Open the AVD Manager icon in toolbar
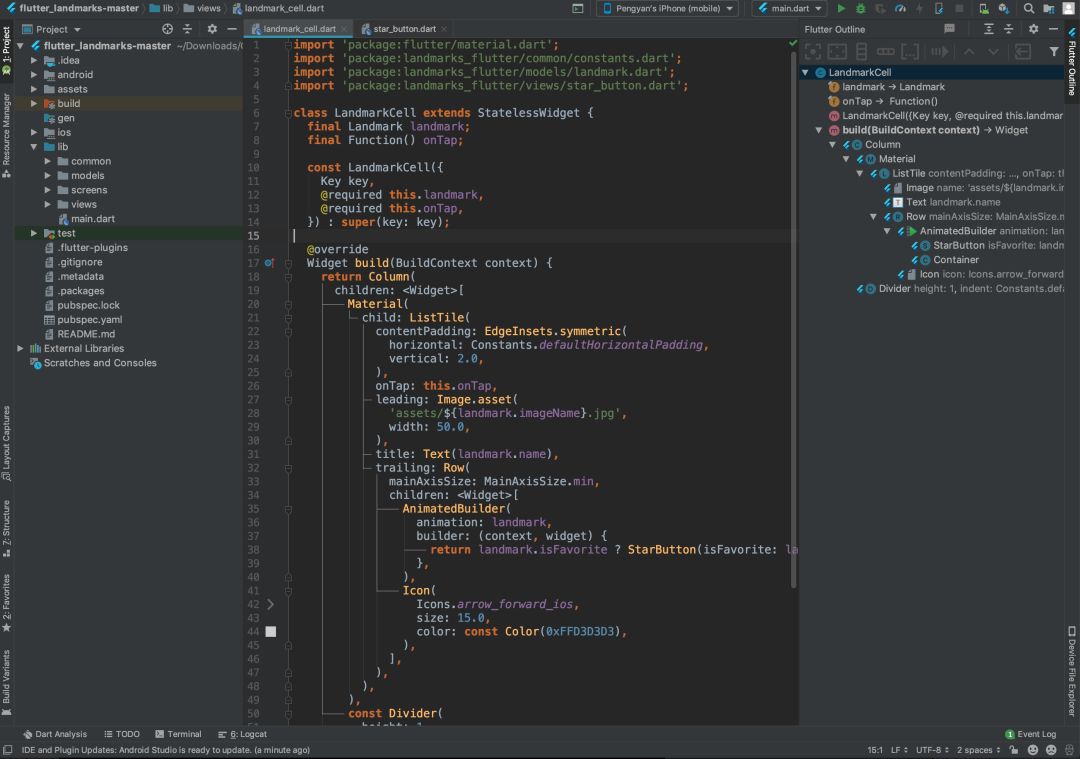This screenshot has height=759, width=1080. pyautogui.click(x=984, y=8)
